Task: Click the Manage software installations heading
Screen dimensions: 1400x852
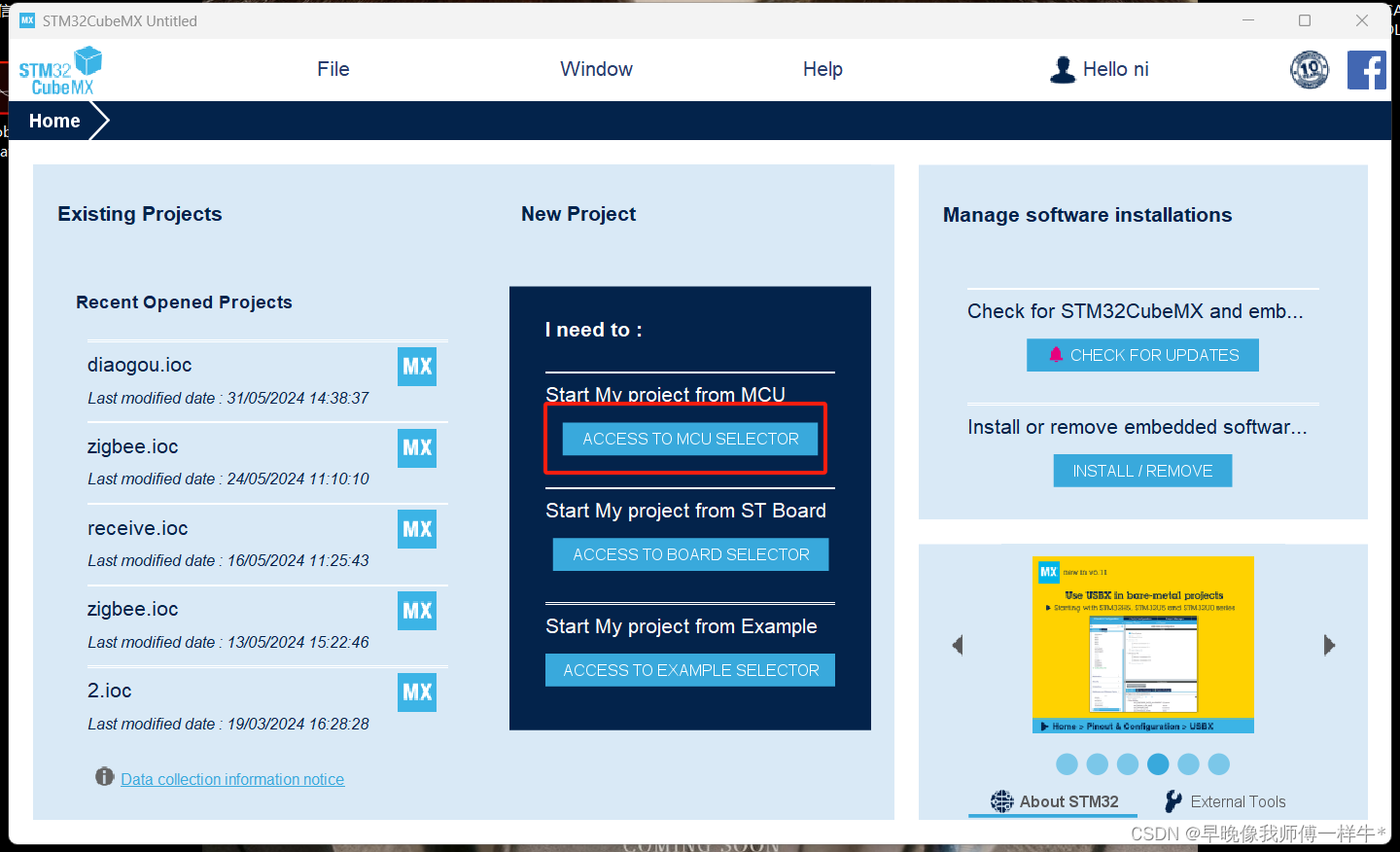Action: 1087,215
